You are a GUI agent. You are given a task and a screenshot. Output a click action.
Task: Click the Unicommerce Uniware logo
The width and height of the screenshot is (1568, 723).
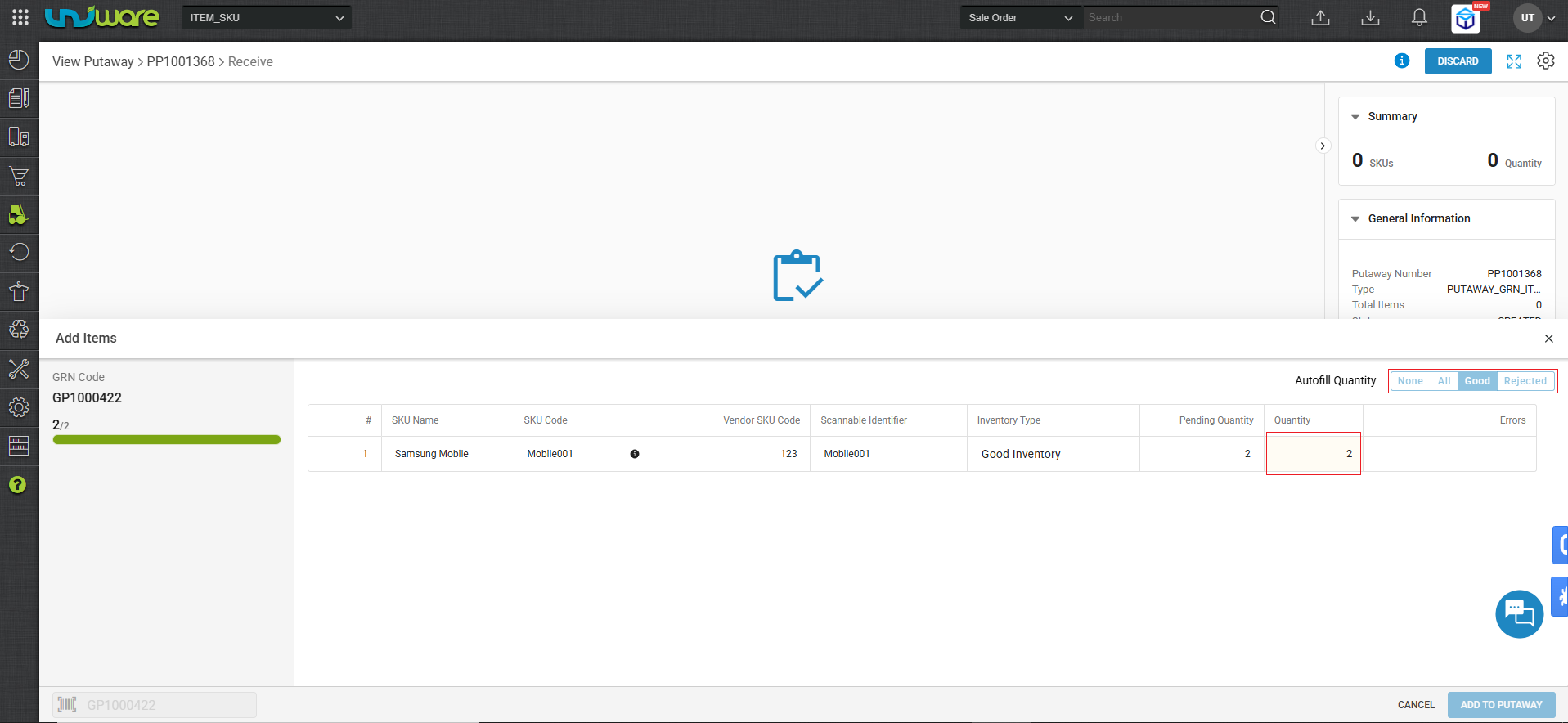tap(102, 17)
